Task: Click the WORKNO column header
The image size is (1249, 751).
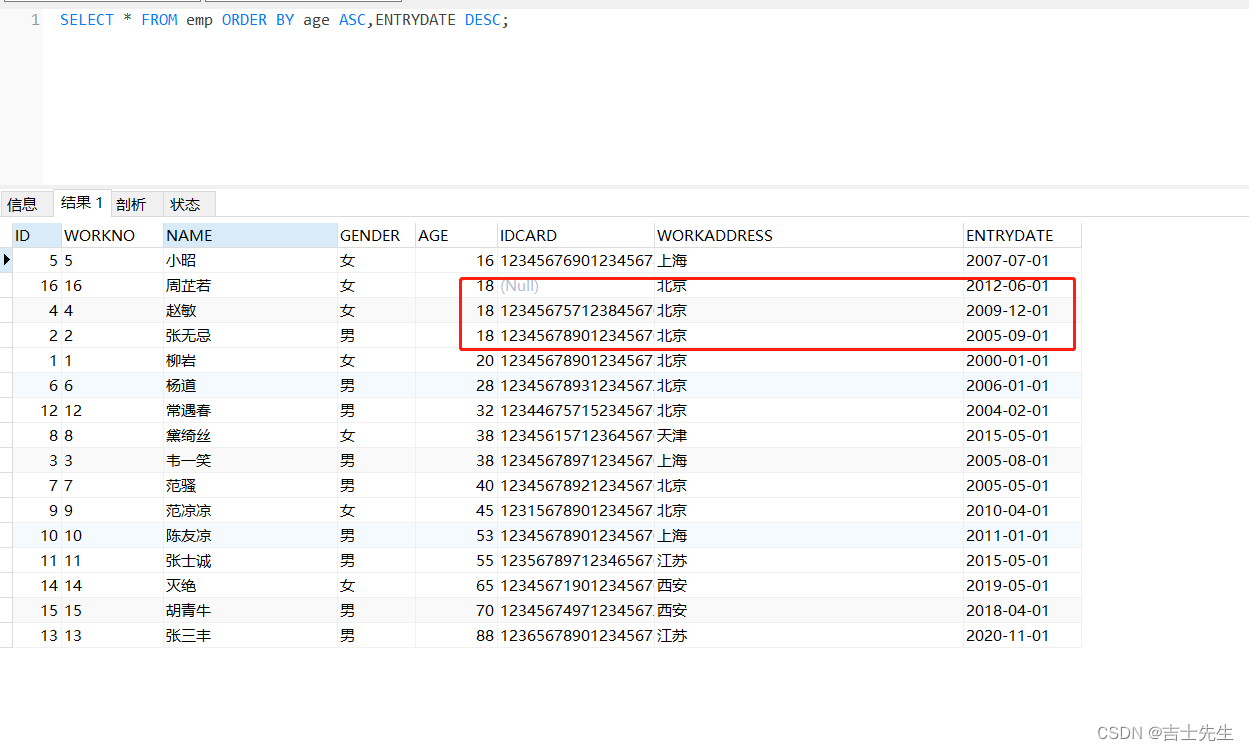Action: click(112, 236)
